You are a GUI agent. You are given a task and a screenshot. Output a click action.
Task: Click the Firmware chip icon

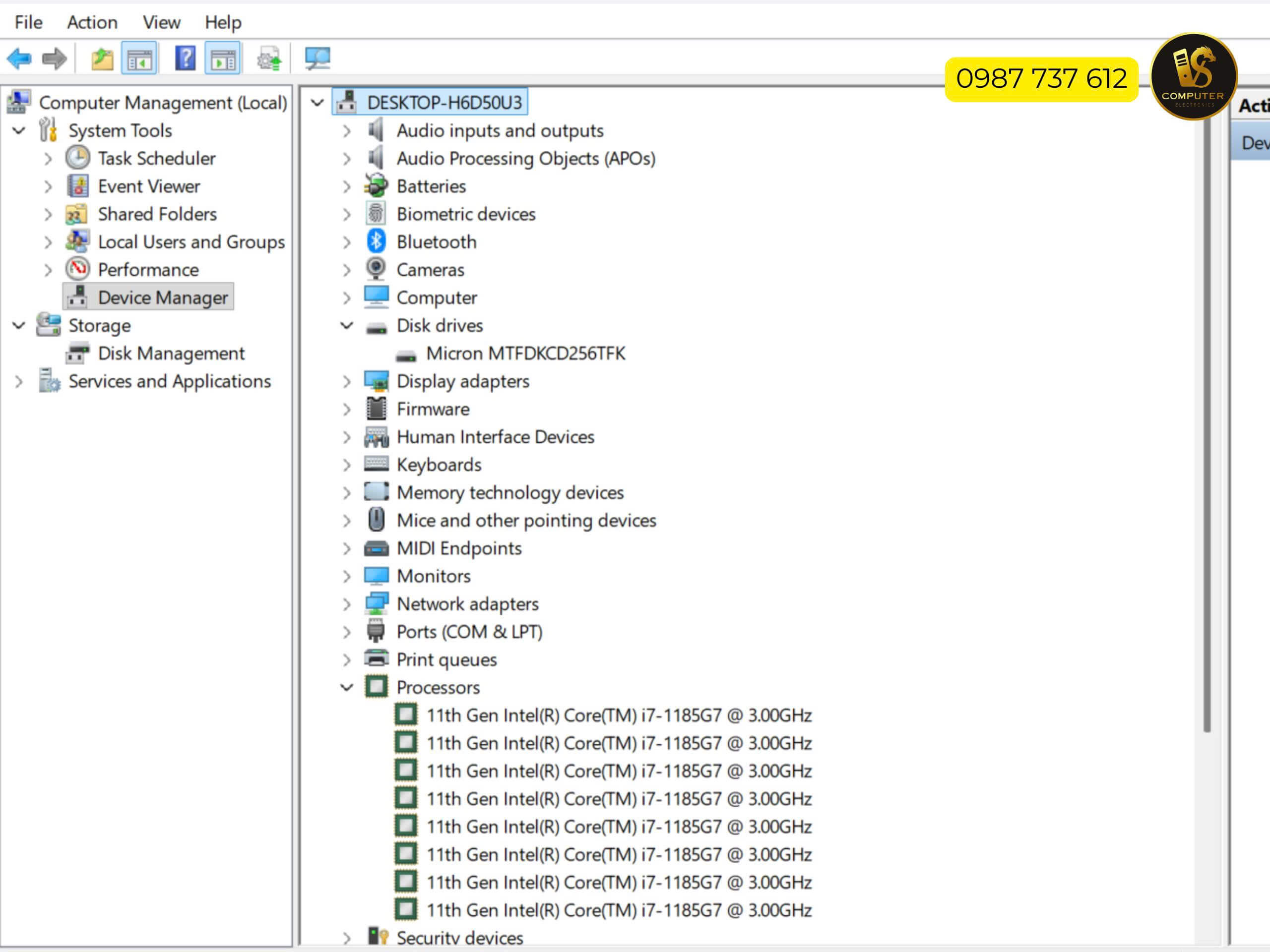(x=376, y=409)
